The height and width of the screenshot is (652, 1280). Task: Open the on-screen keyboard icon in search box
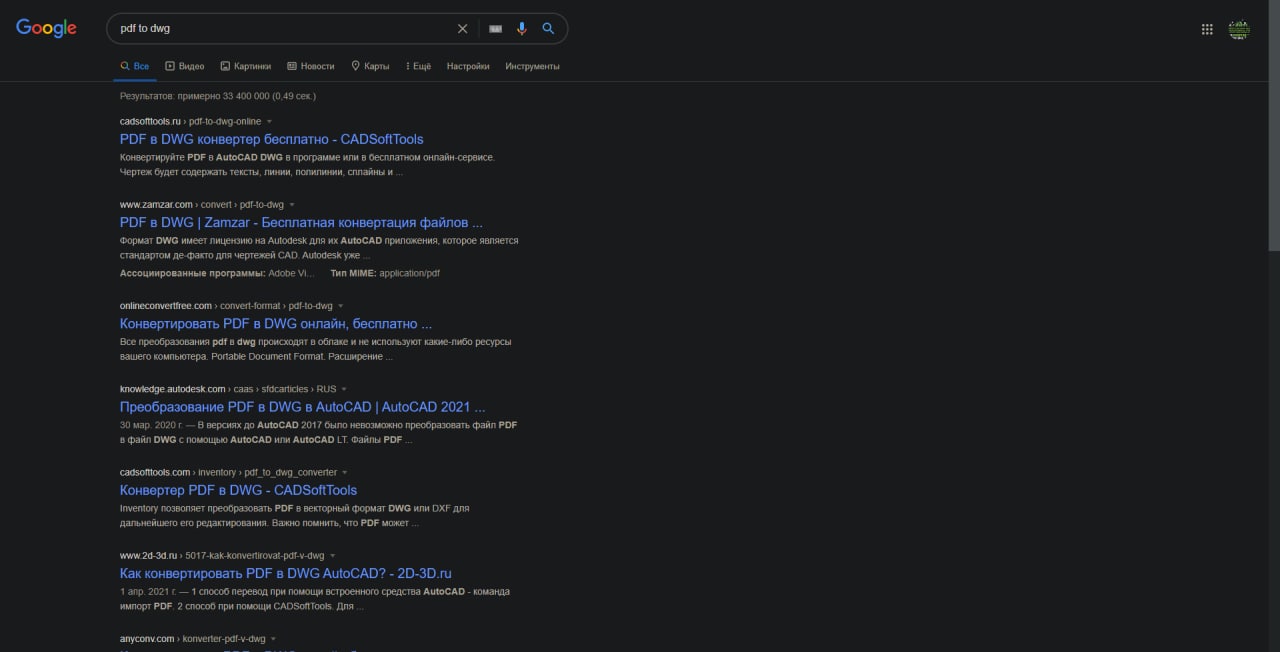495,29
